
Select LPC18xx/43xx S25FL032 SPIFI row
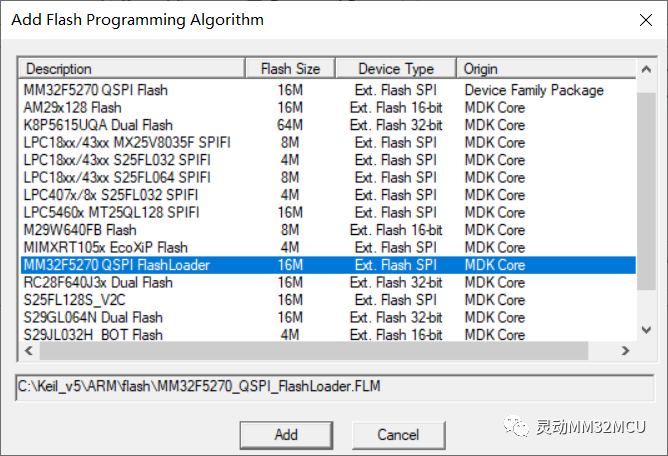pyautogui.click(x=328, y=160)
